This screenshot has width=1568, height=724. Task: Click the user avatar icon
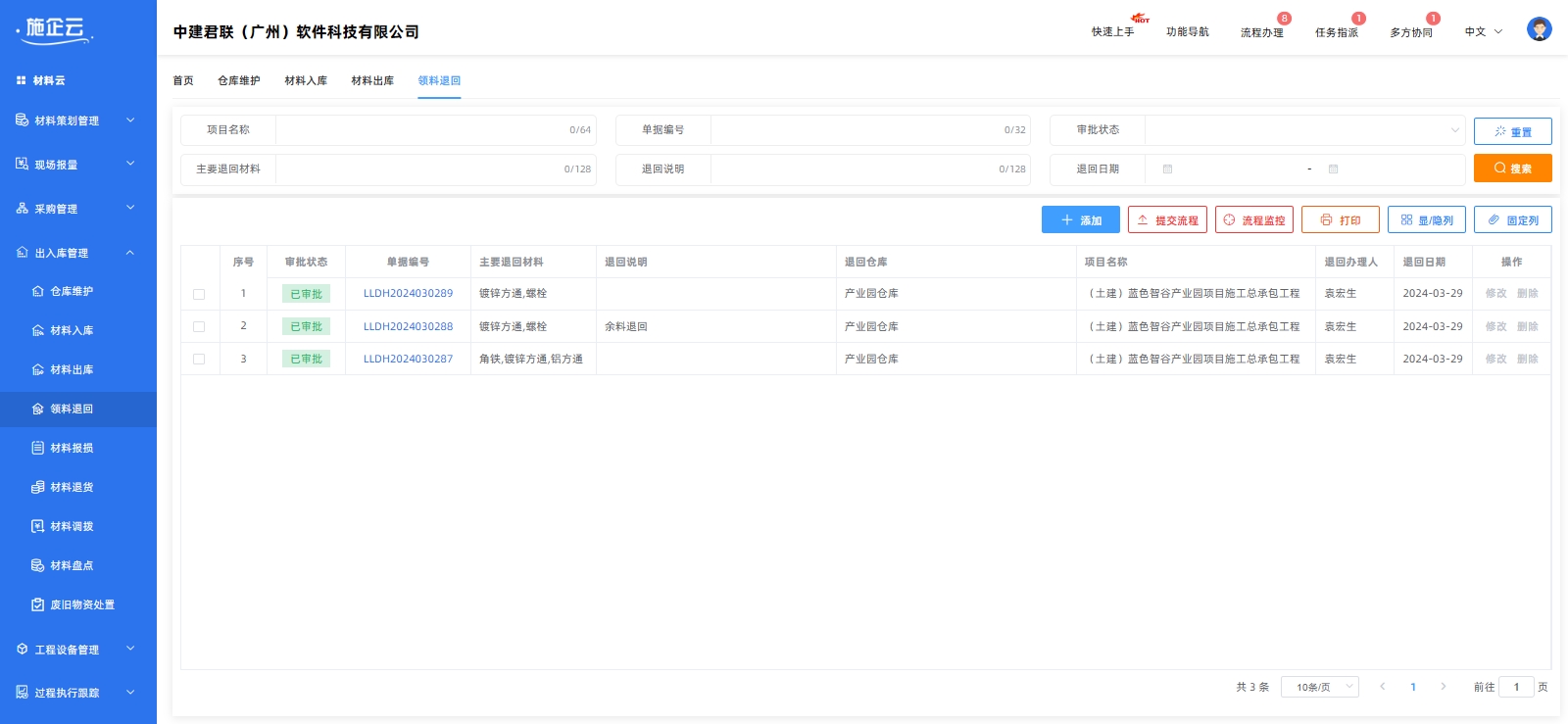pos(1539,29)
